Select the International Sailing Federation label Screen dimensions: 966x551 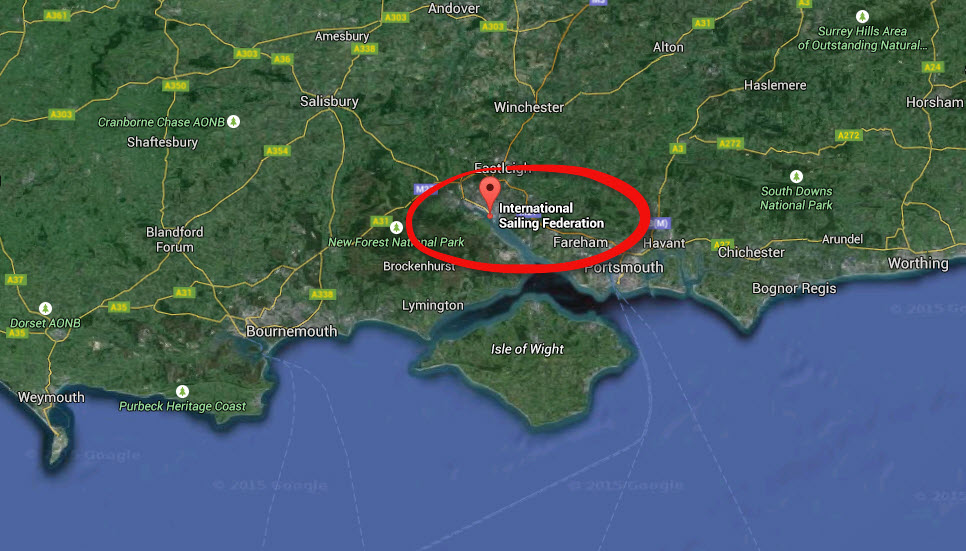[551, 216]
